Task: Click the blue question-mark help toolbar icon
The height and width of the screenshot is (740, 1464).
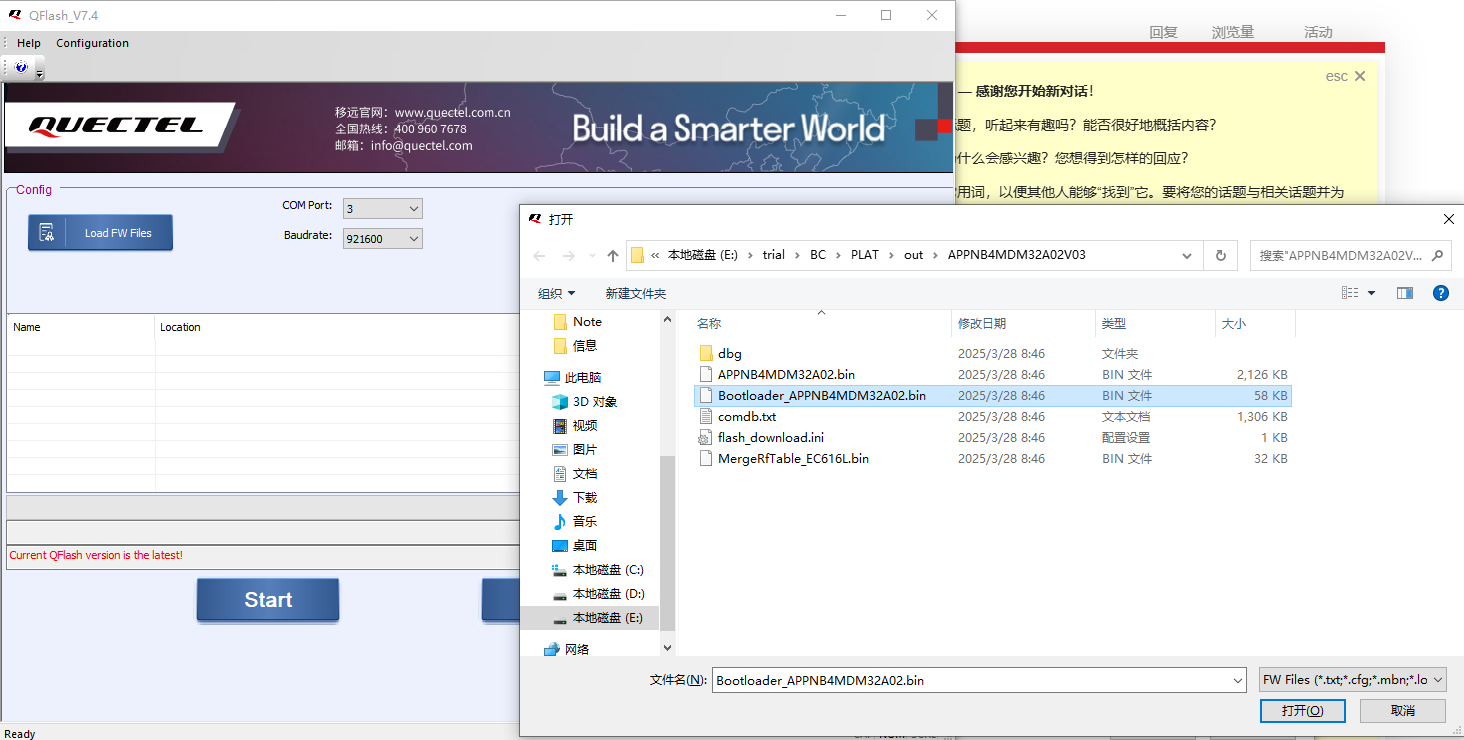Action: coord(21,67)
